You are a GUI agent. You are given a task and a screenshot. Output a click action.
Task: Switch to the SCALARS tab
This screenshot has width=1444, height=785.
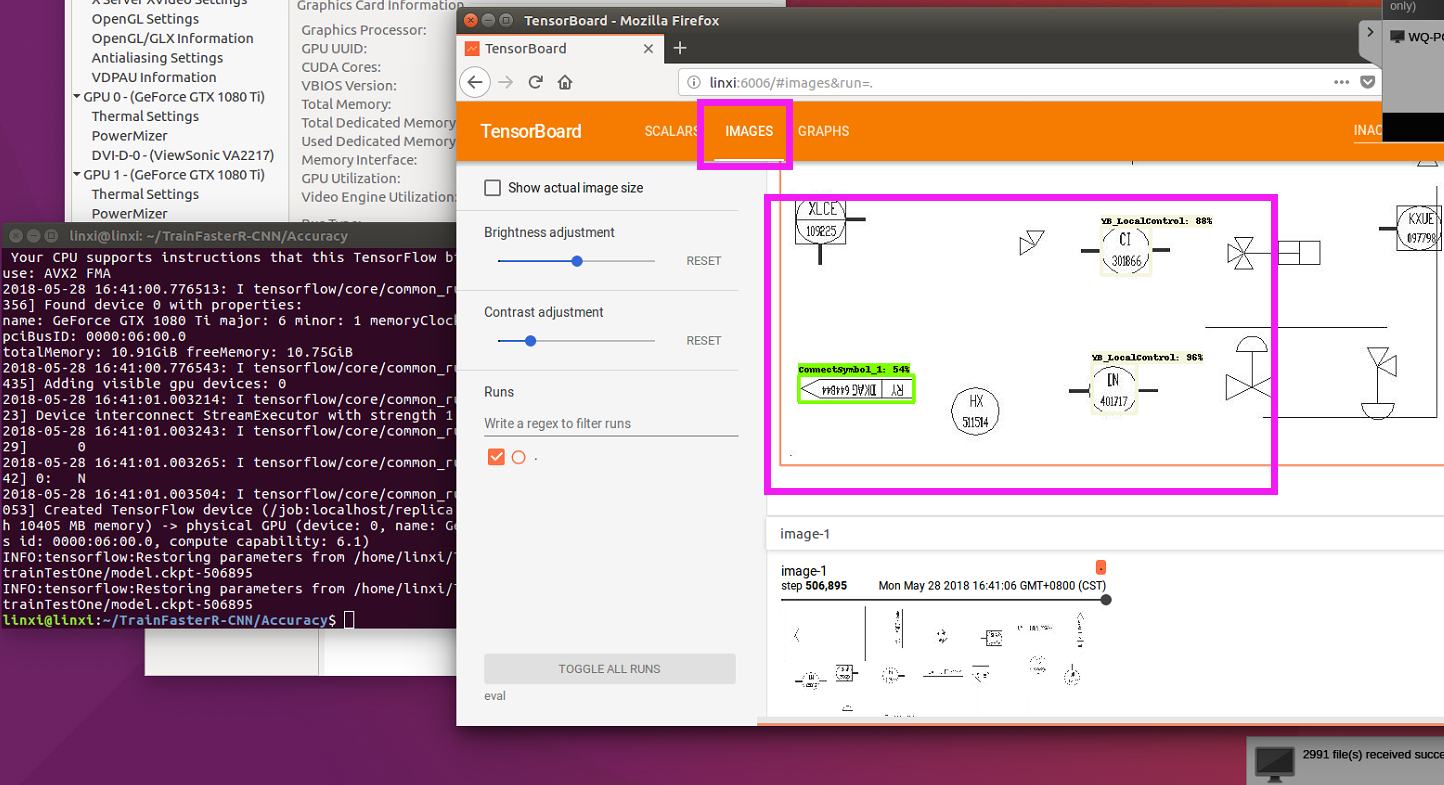click(671, 131)
